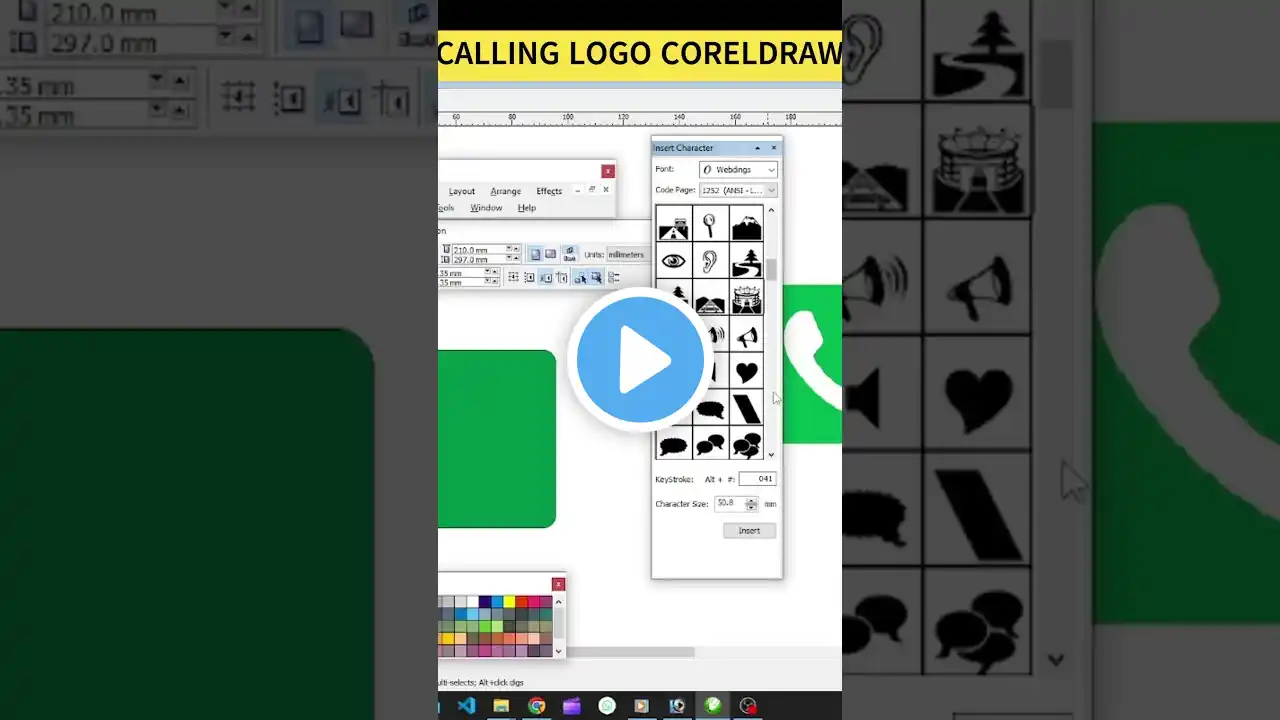
Task: Select the ear symbol character
Action: tap(709, 261)
